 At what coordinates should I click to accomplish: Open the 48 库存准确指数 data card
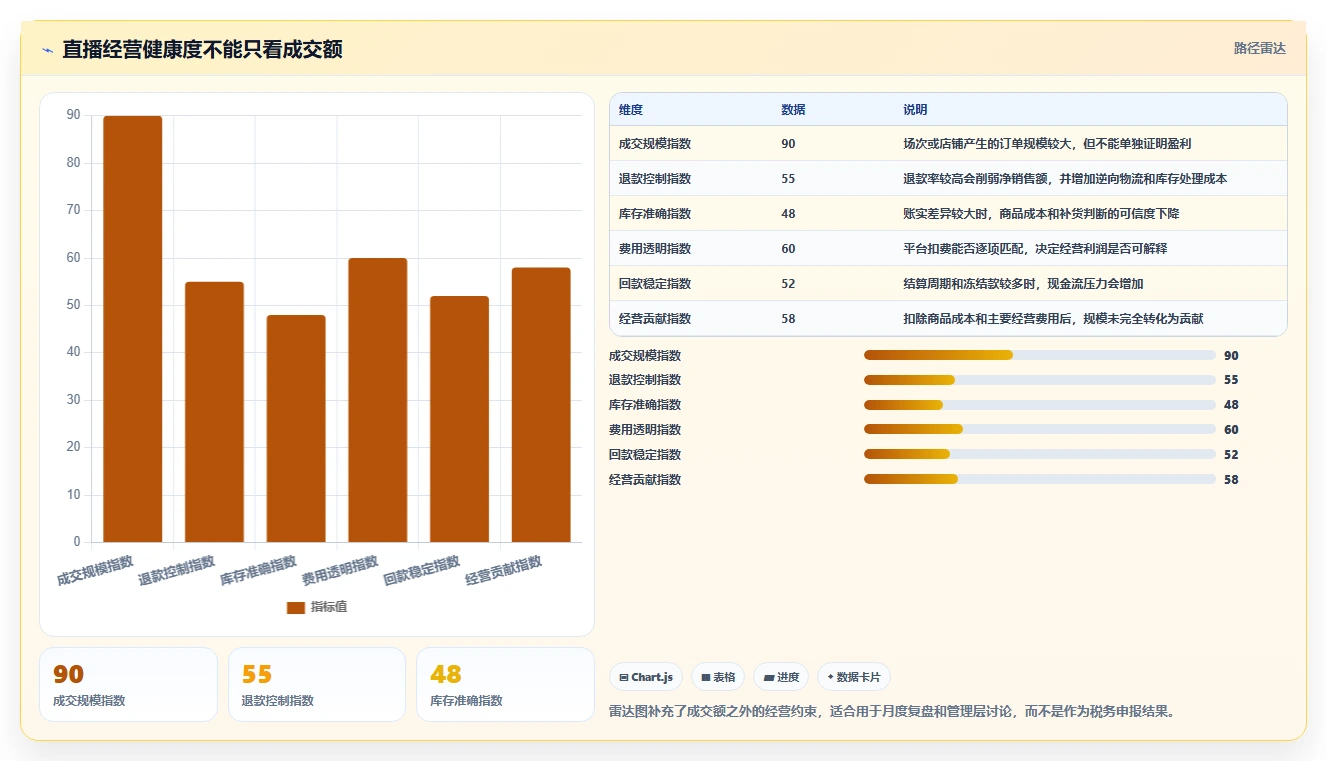tap(505, 684)
